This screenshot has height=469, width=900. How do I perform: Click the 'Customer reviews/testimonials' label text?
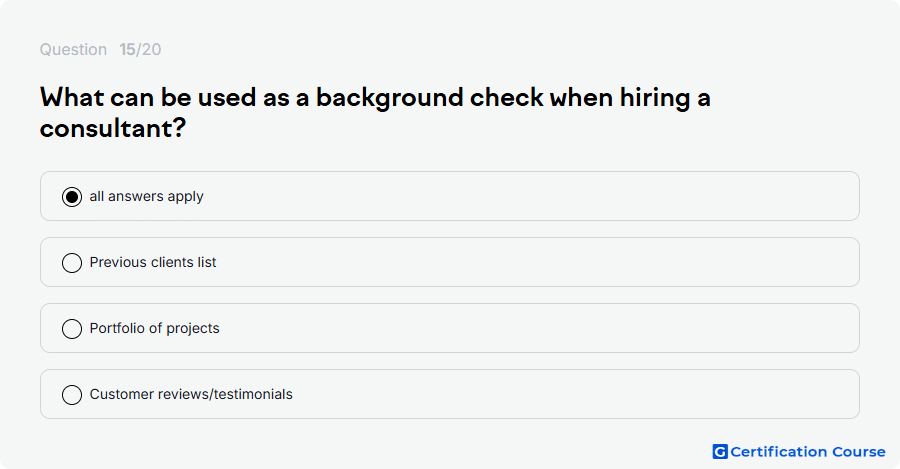point(191,394)
